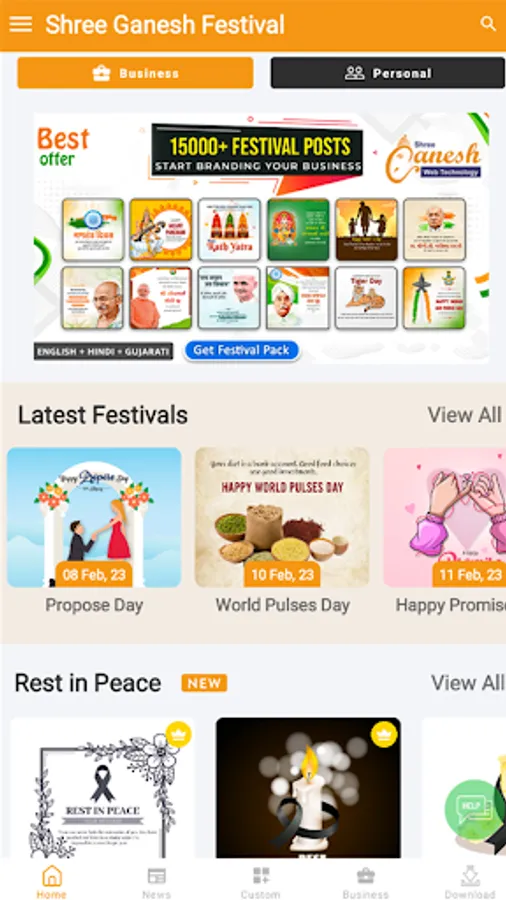Open the World Pulses Day thumbnail

[282, 517]
